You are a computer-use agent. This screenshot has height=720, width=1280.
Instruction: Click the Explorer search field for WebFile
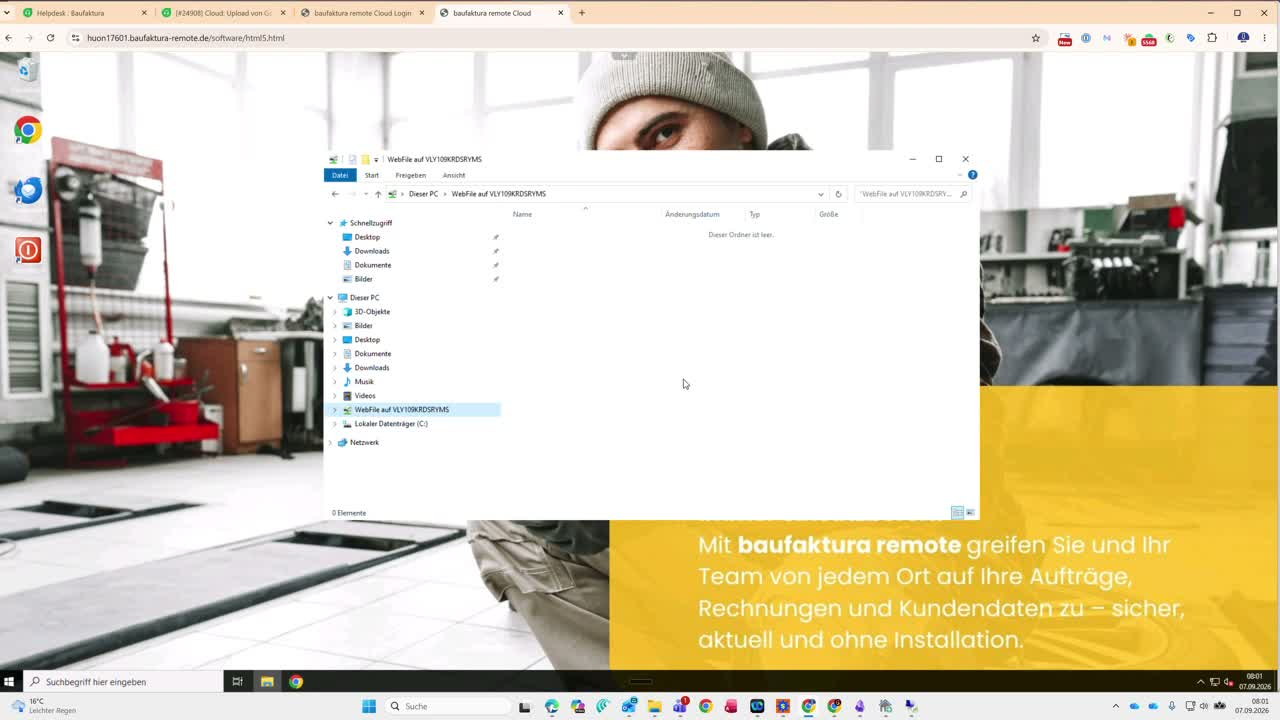point(905,194)
